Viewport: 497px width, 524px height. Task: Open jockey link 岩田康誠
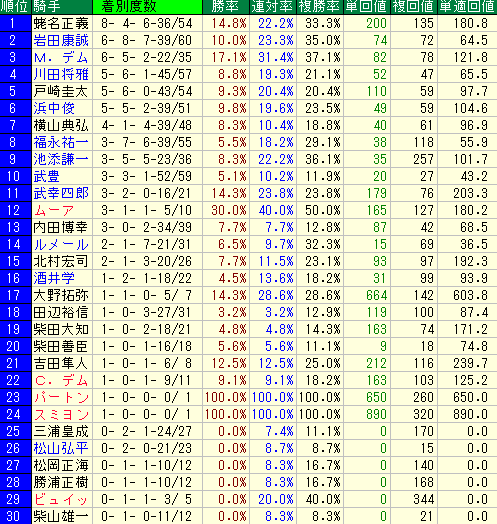(x=61, y=40)
